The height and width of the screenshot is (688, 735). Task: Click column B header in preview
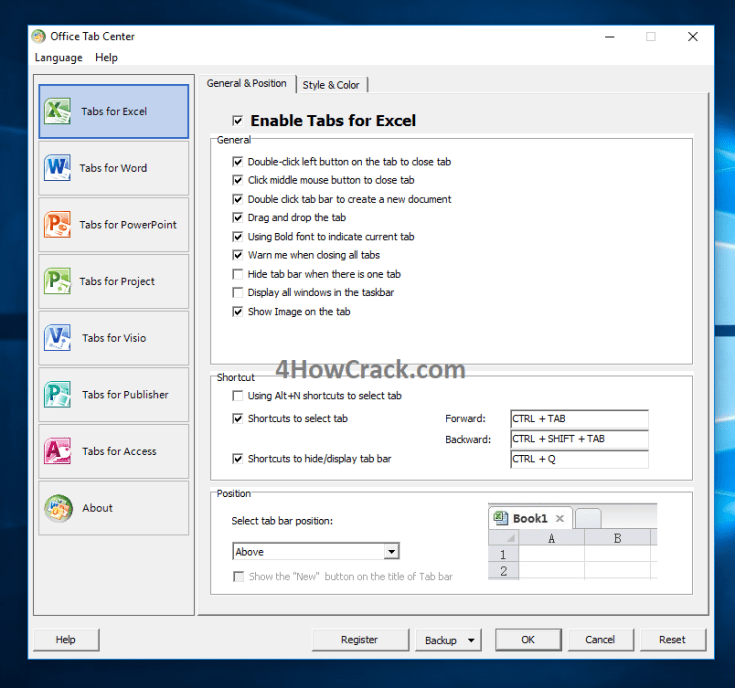point(617,538)
